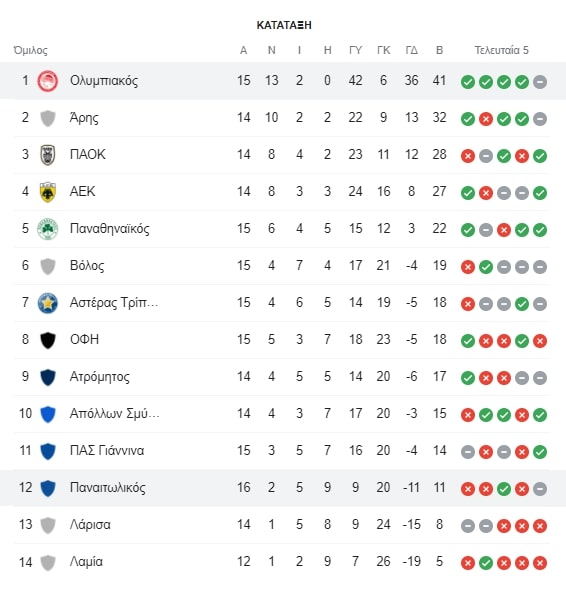Click ΠΑΣ Γιάννινα's latest green win icon

540,452
